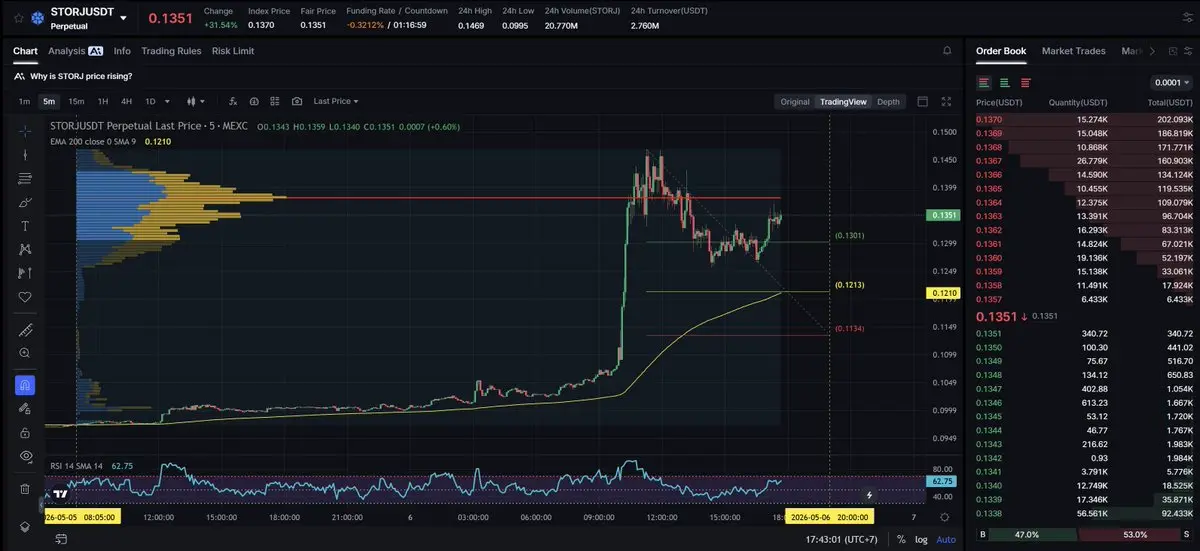Screen dimensions: 1200x551
Task: Toggle log scale button
Action: point(921,539)
